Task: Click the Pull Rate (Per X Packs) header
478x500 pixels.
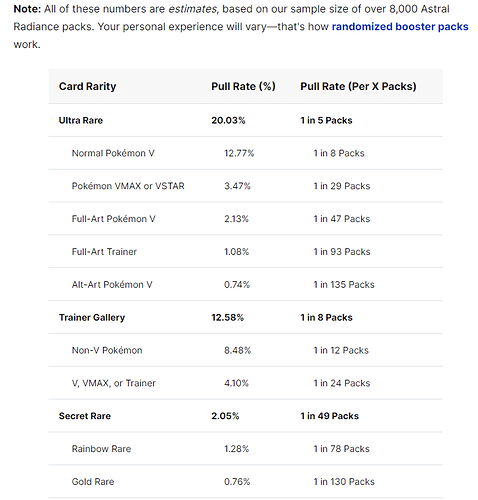Action: pos(358,86)
